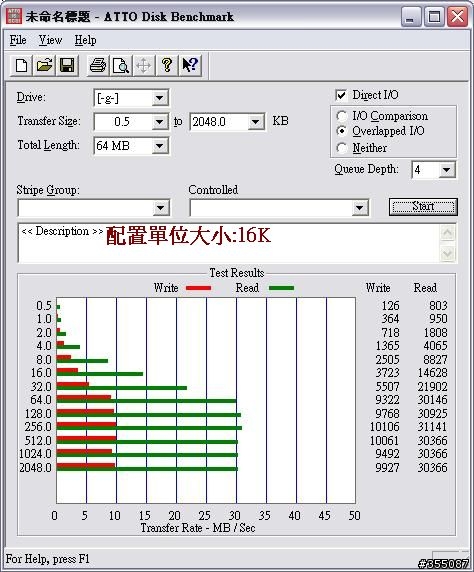The image size is (474, 572).
Task: Click the description scrollbar down arrow
Action: coord(448,253)
